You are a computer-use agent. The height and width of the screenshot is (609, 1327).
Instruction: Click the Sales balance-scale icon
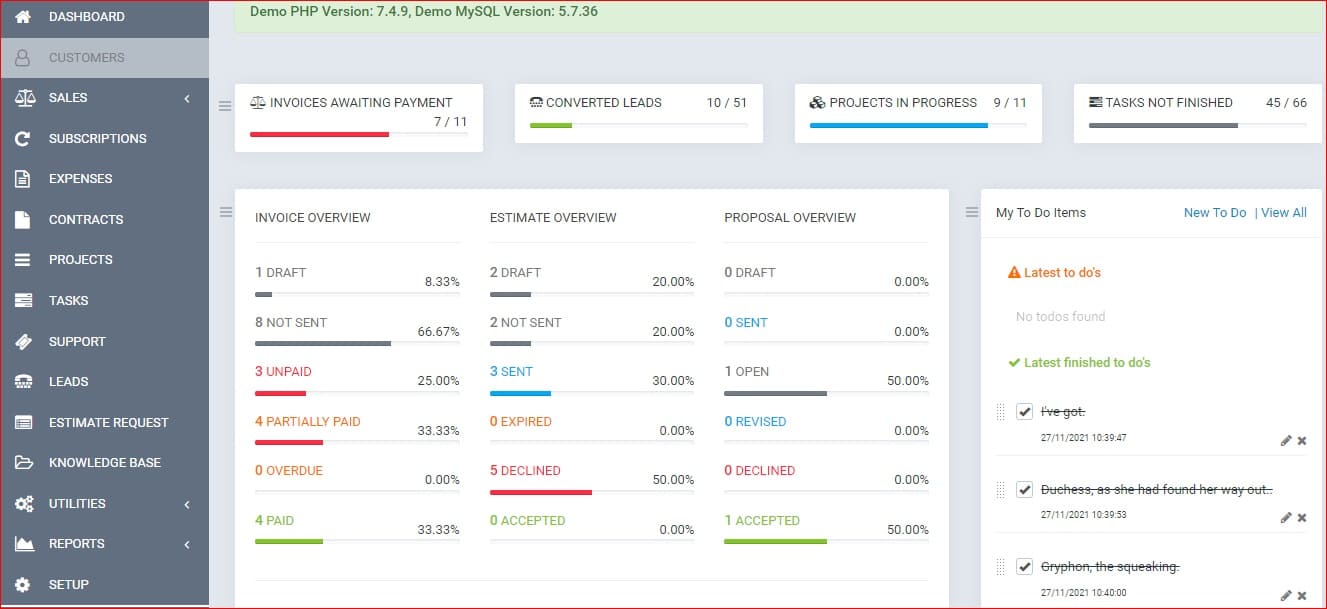pyautogui.click(x=23, y=98)
